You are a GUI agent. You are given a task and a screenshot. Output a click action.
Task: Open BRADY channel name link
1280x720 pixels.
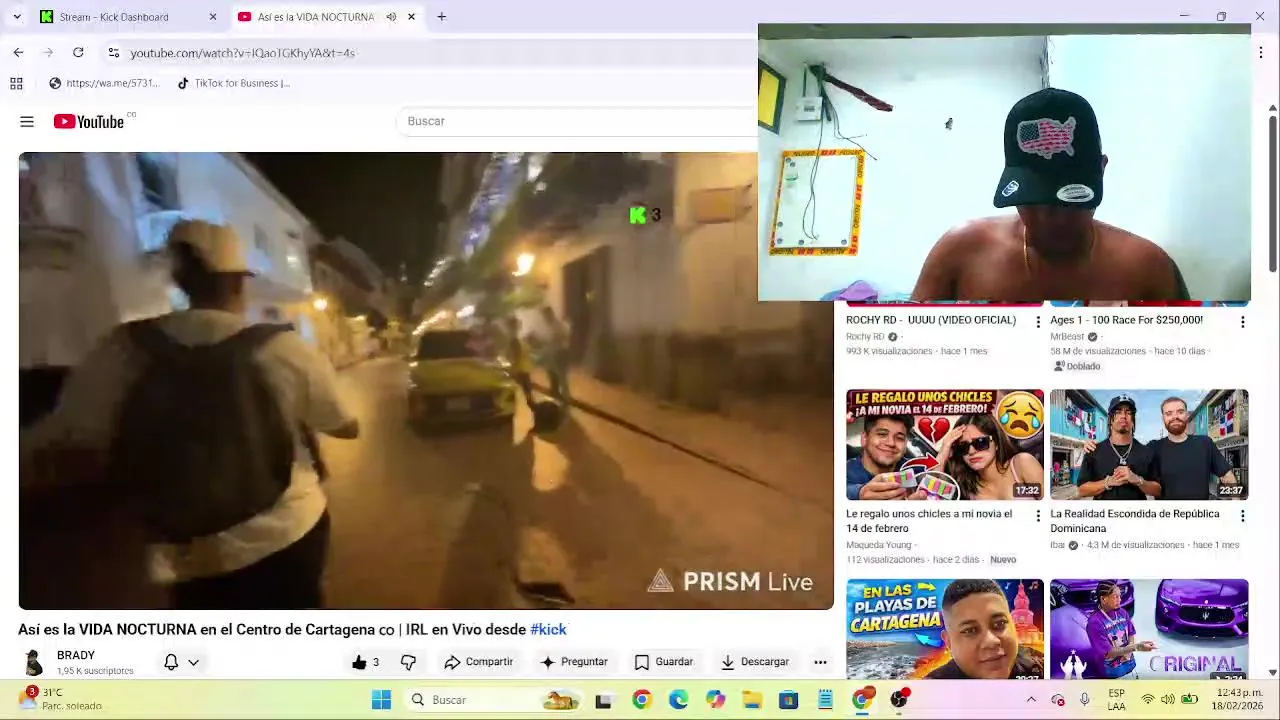pyautogui.click(x=76, y=656)
